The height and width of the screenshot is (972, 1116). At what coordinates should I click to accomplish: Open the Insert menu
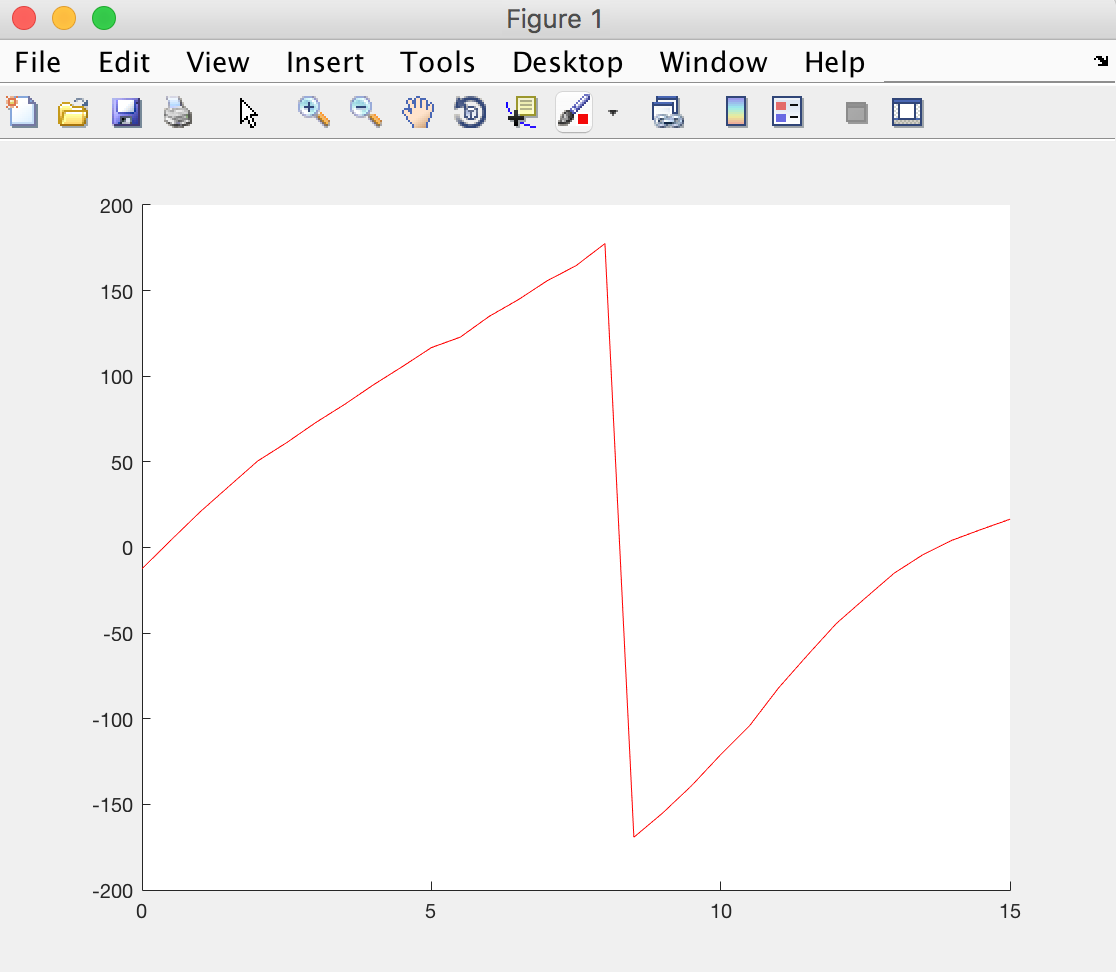click(x=325, y=62)
